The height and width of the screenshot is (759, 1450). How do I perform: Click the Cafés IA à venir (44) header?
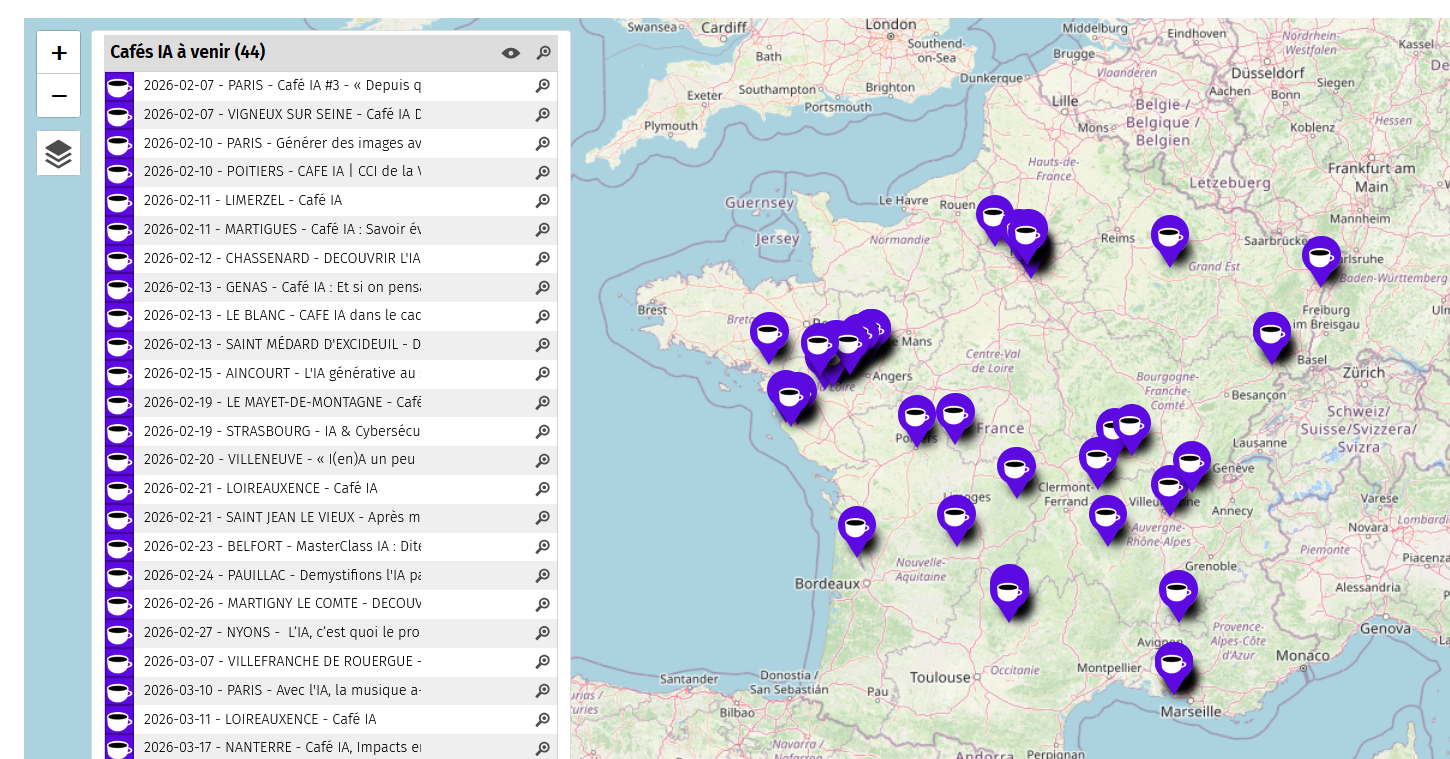click(x=188, y=52)
